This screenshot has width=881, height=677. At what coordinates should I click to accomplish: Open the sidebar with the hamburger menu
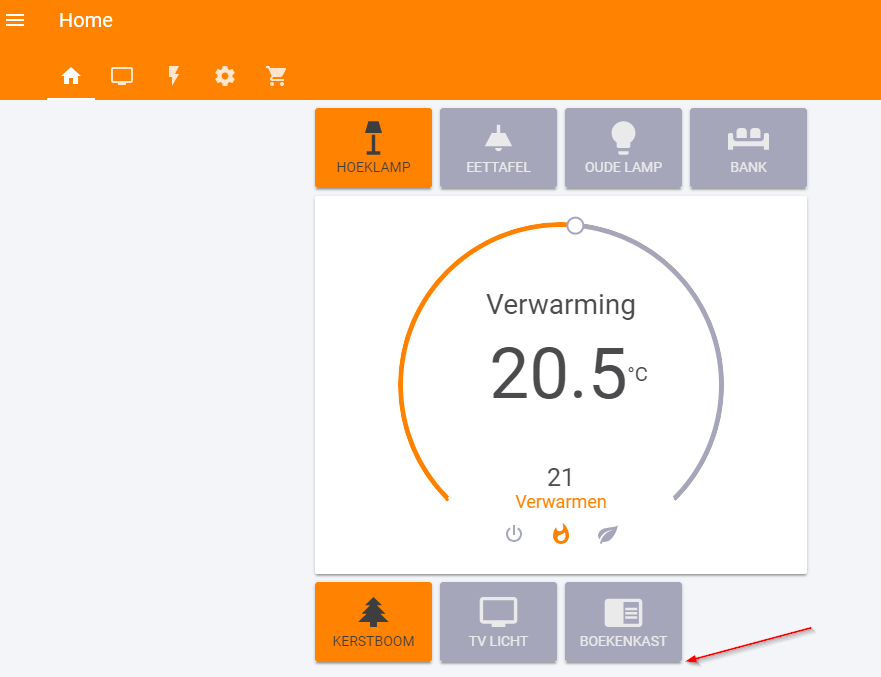[x=15, y=20]
